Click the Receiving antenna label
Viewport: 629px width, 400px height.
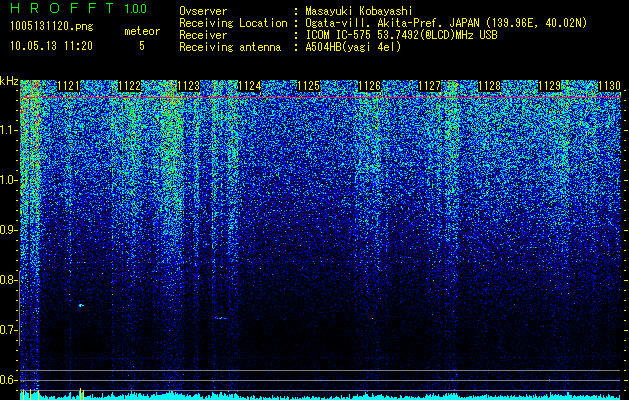coord(230,47)
